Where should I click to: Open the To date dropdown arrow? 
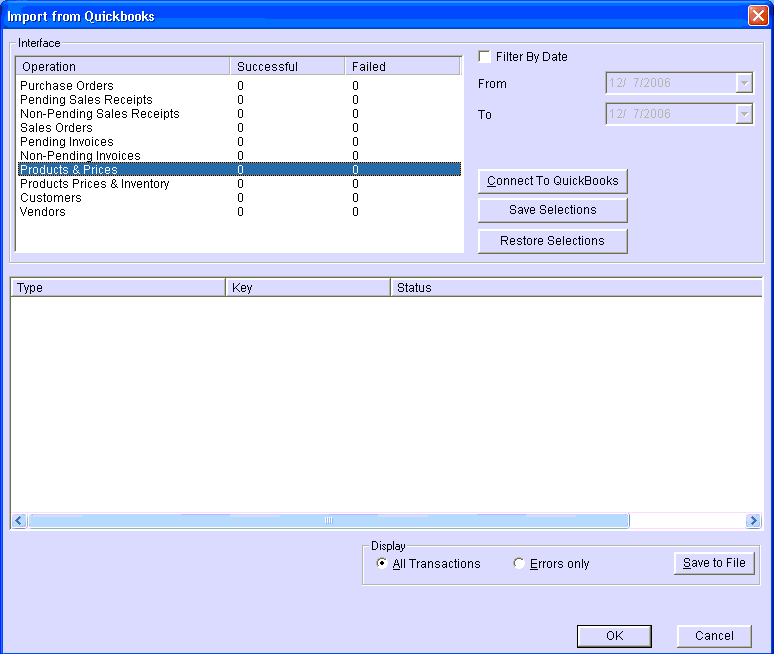pos(744,114)
